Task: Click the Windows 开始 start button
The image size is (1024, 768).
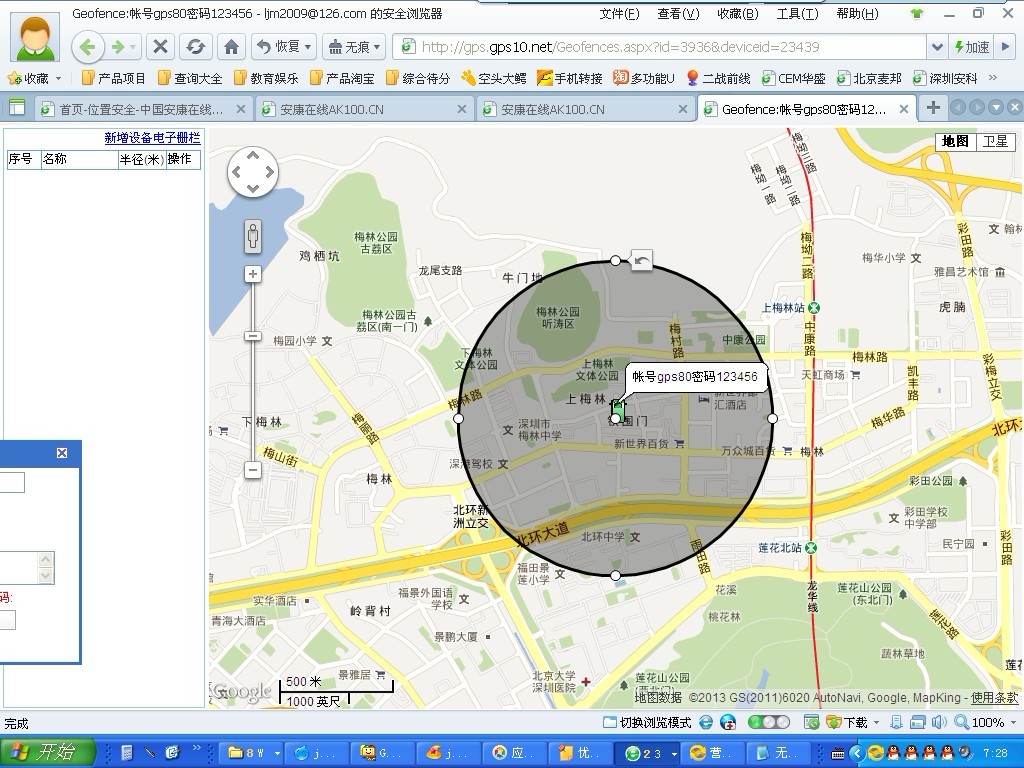Action: 47,753
